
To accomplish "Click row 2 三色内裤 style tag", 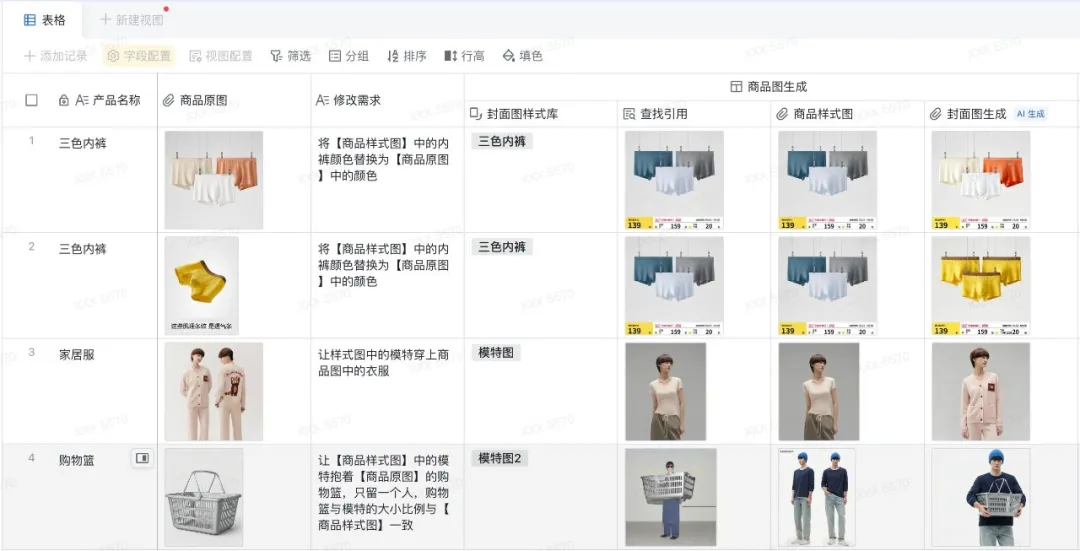I will click(x=502, y=247).
